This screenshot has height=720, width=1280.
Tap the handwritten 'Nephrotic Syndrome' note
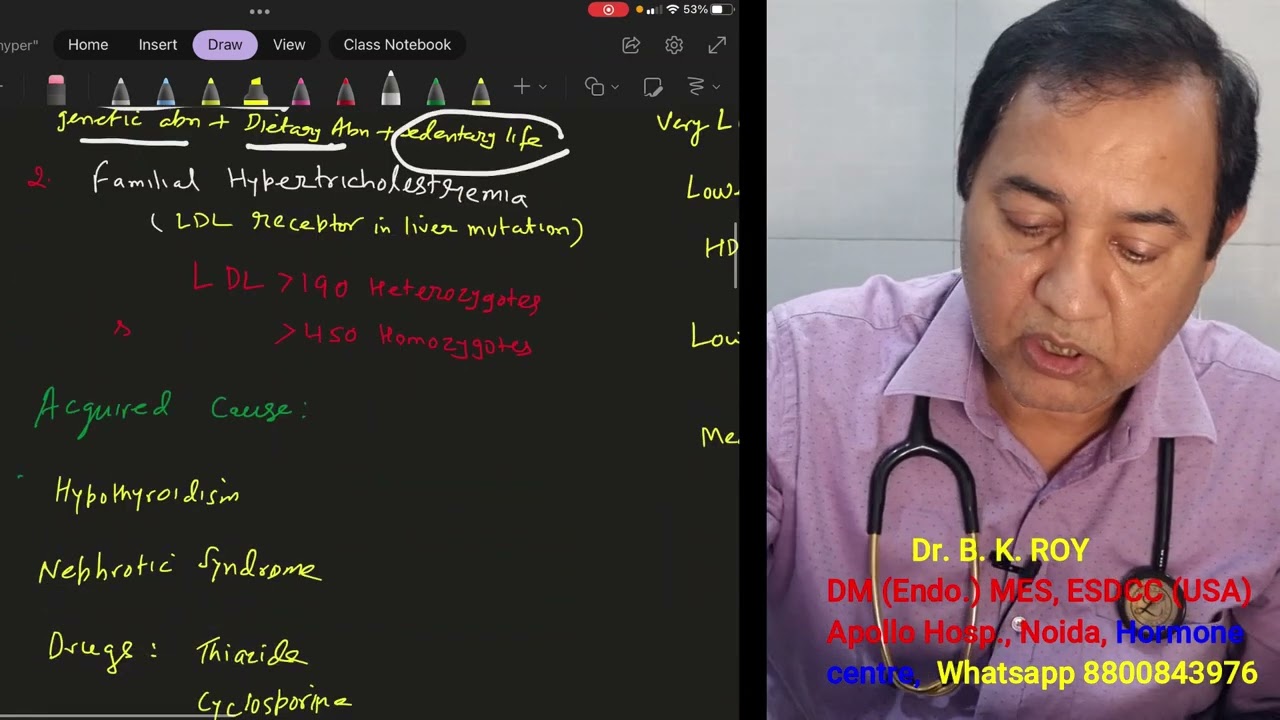[180, 566]
